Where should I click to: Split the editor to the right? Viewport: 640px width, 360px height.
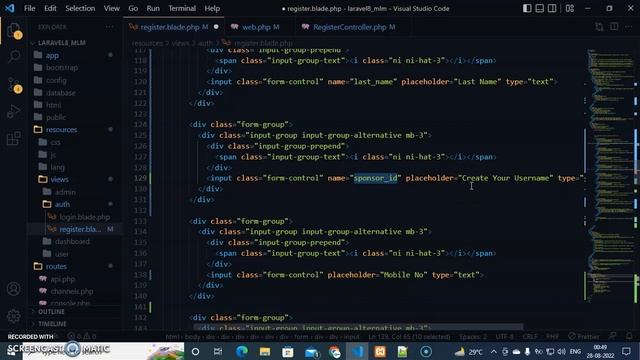(x=614, y=27)
